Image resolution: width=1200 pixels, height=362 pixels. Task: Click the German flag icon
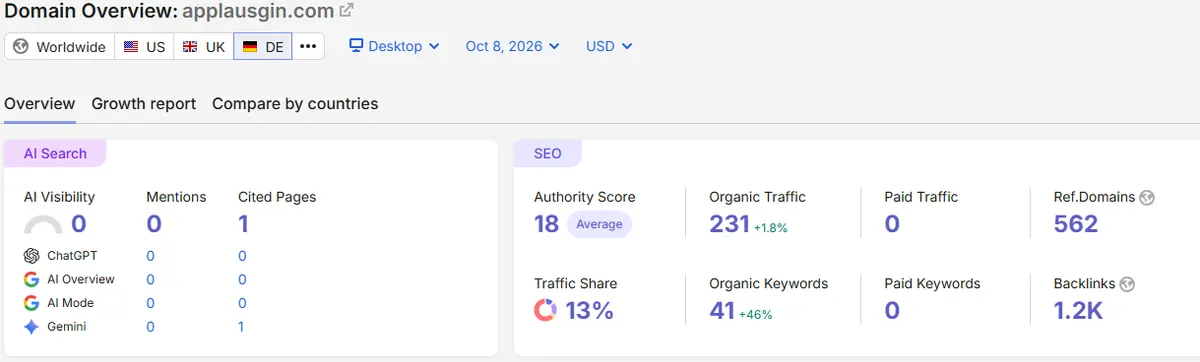click(x=251, y=47)
